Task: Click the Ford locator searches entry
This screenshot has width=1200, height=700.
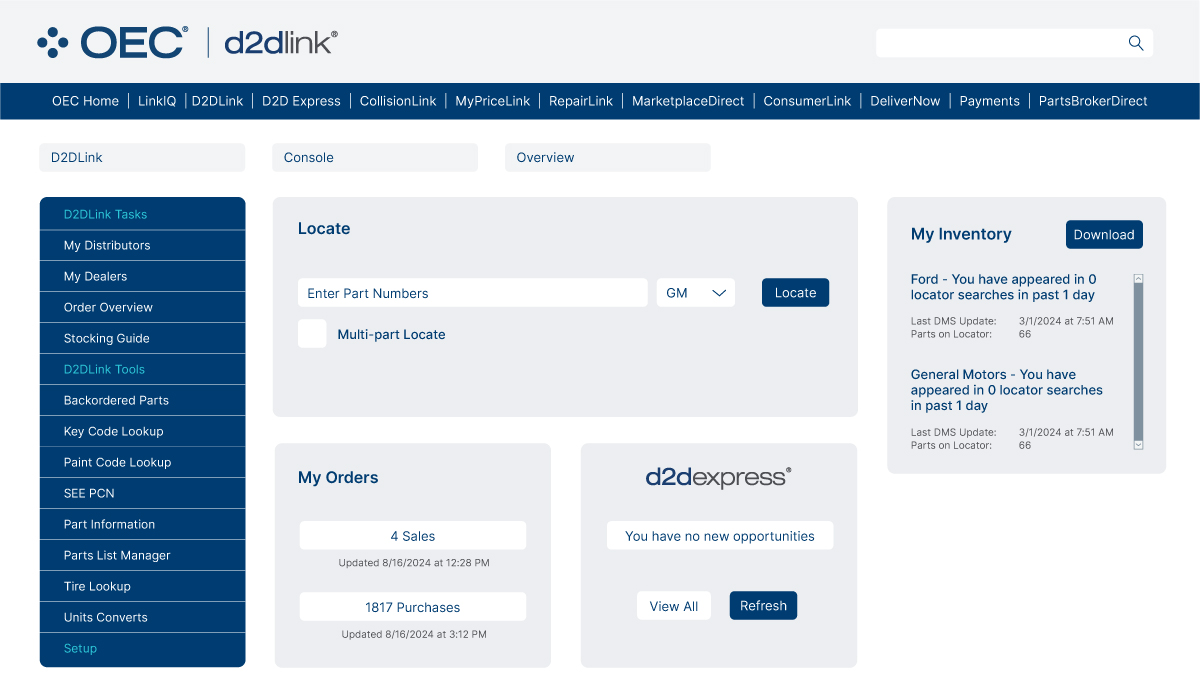Action: click(x=1003, y=287)
